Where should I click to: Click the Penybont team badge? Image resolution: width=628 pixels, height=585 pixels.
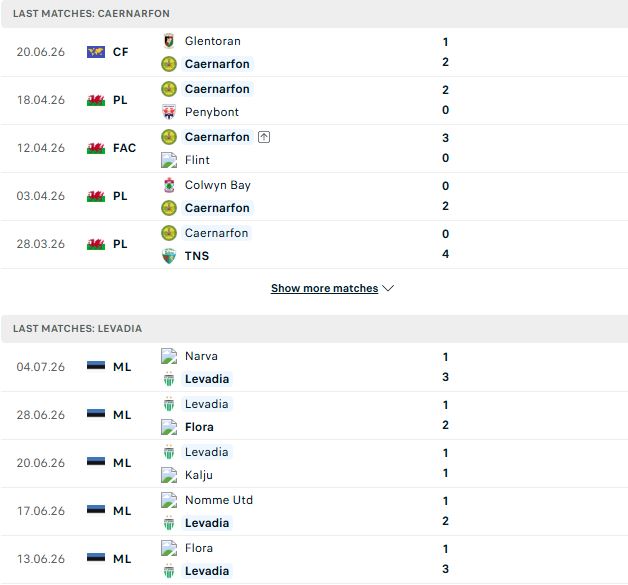pyautogui.click(x=169, y=112)
